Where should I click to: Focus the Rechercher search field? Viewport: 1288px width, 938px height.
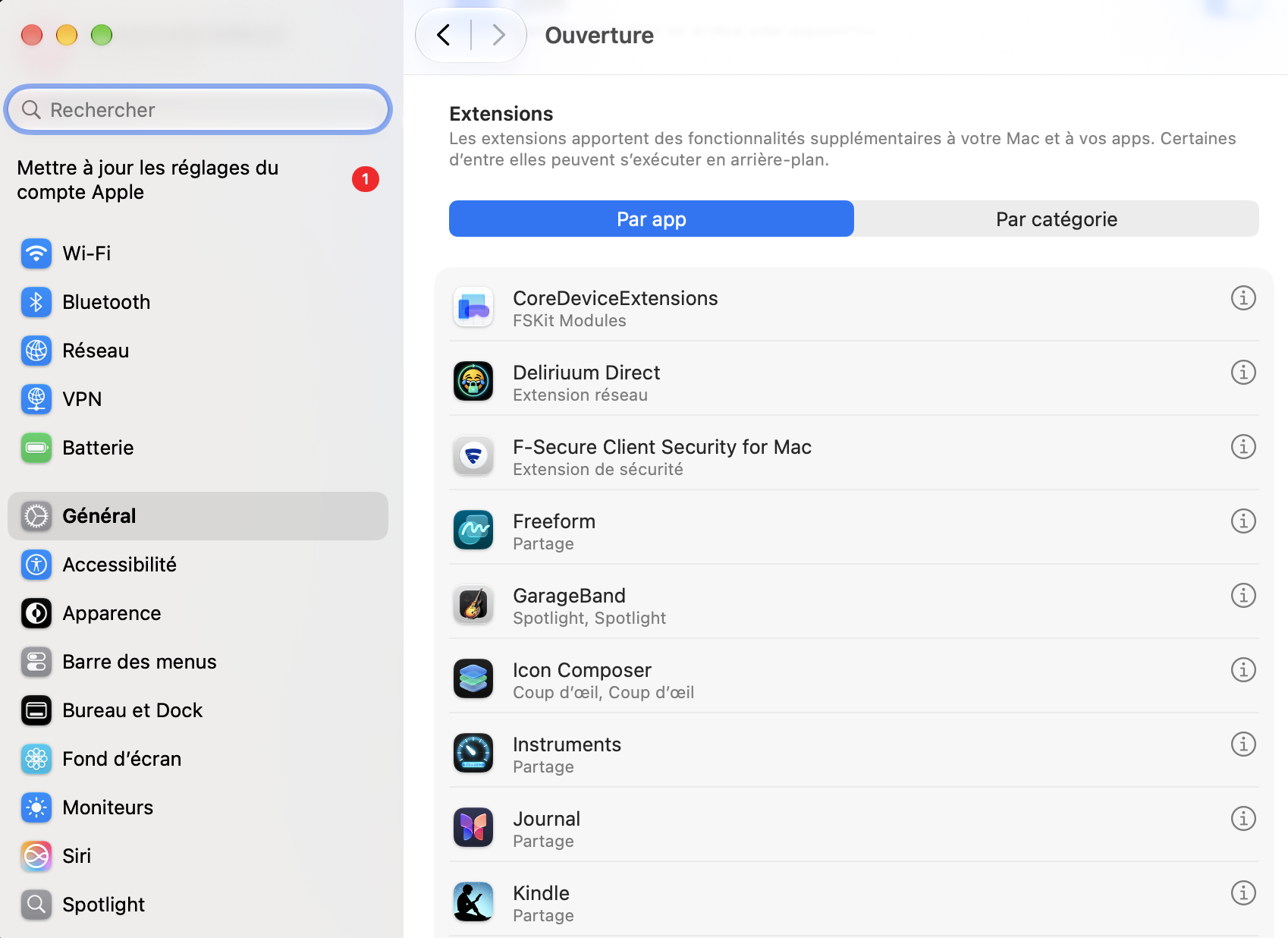click(x=198, y=109)
